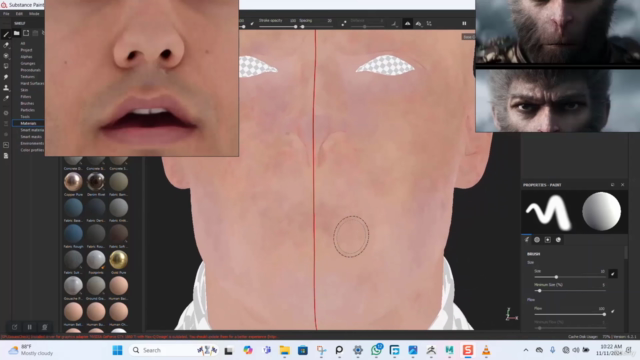This screenshot has height=360, width=640.
Task: Click the shelf folder icon
Action: click(17, 33)
